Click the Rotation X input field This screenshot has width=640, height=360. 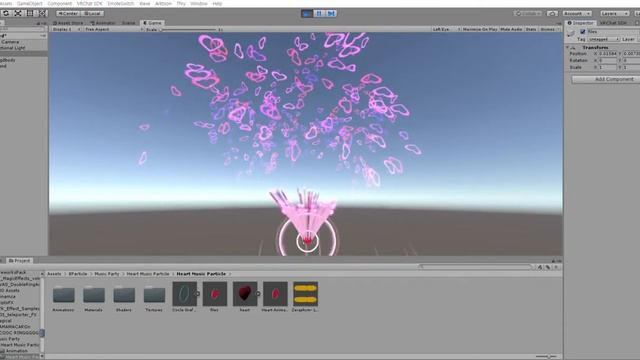(x=608, y=60)
